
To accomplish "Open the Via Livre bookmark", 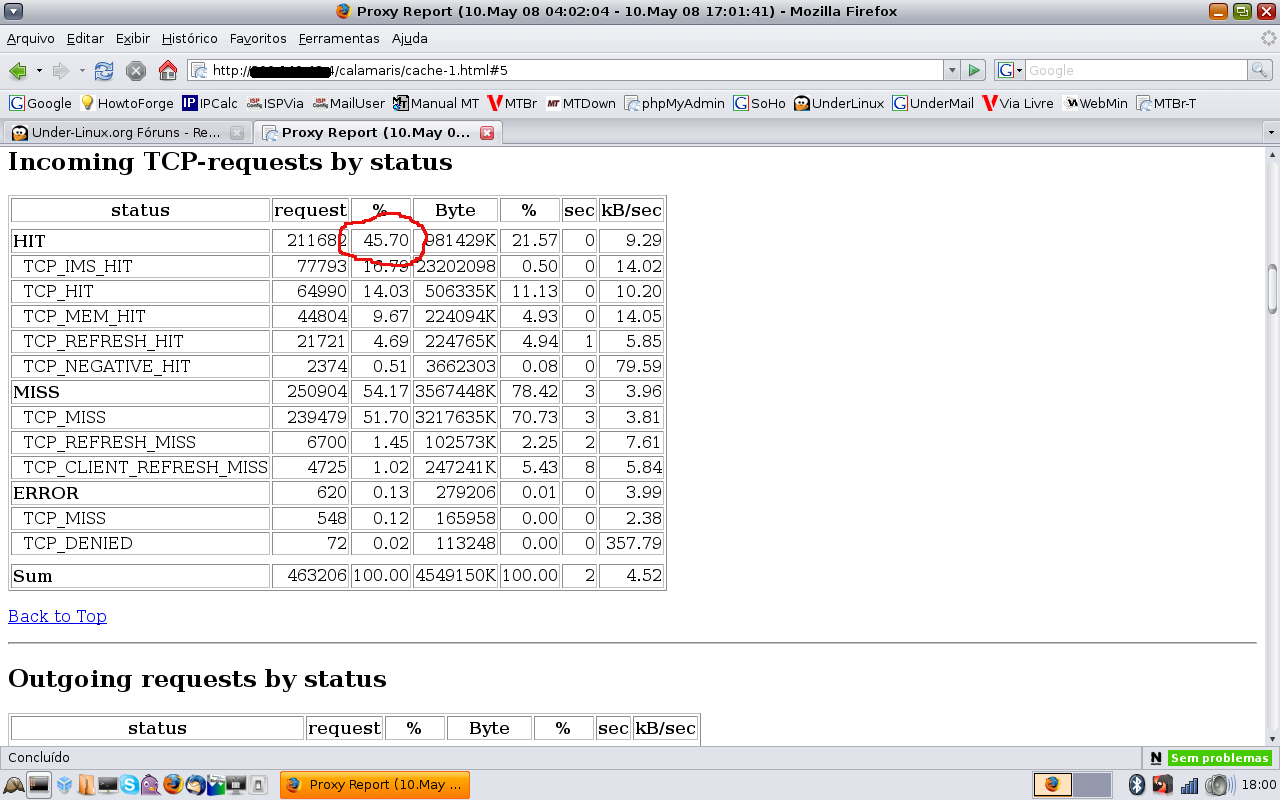I will (x=1017, y=103).
